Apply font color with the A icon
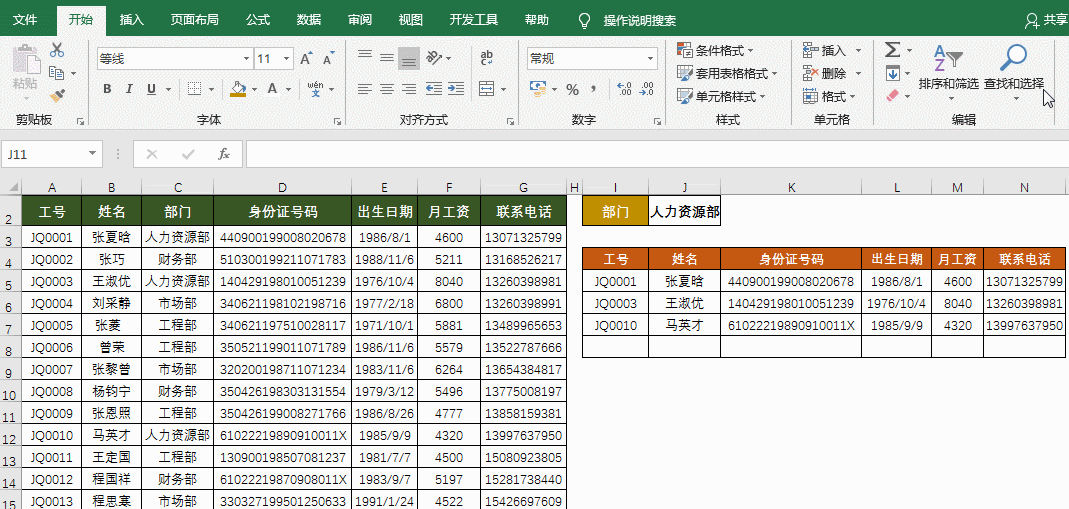This screenshot has height=509, width=1069. [x=271, y=89]
